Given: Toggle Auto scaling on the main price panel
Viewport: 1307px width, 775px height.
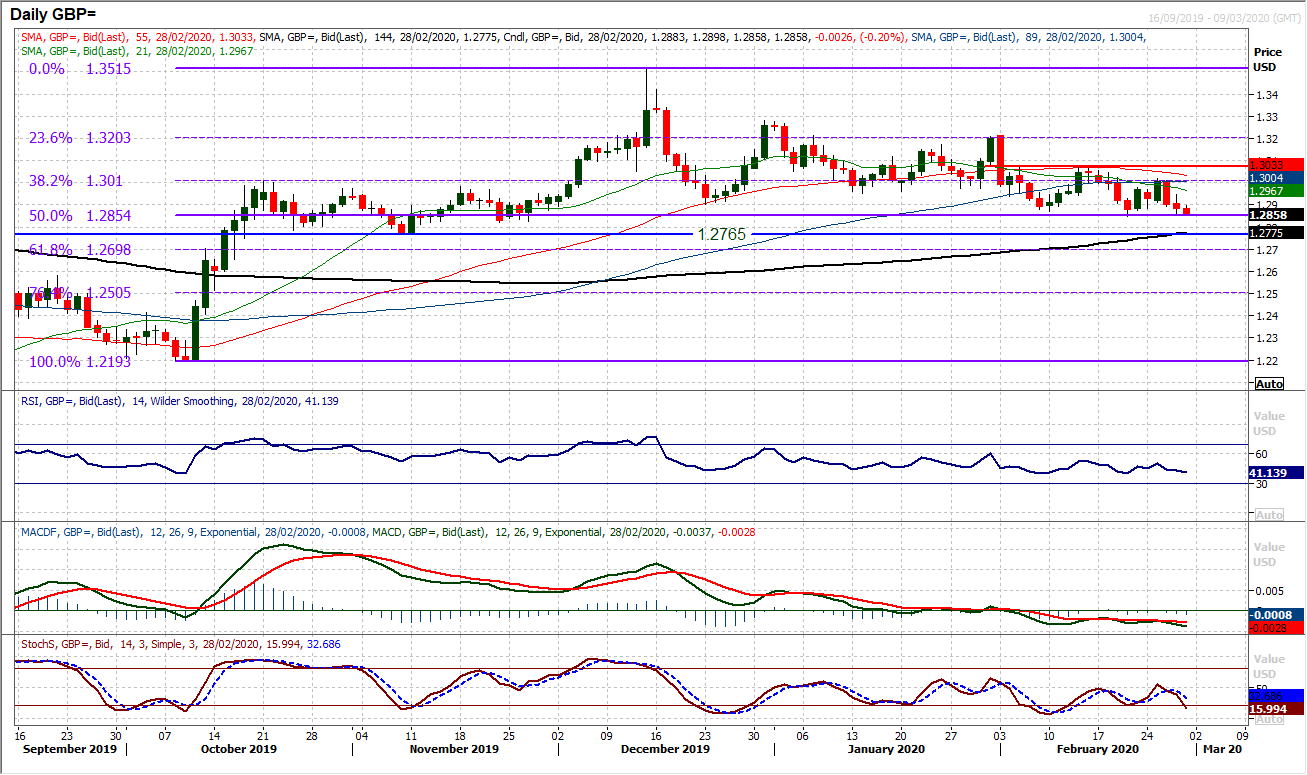Looking at the screenshot, I should (1268, 383).
